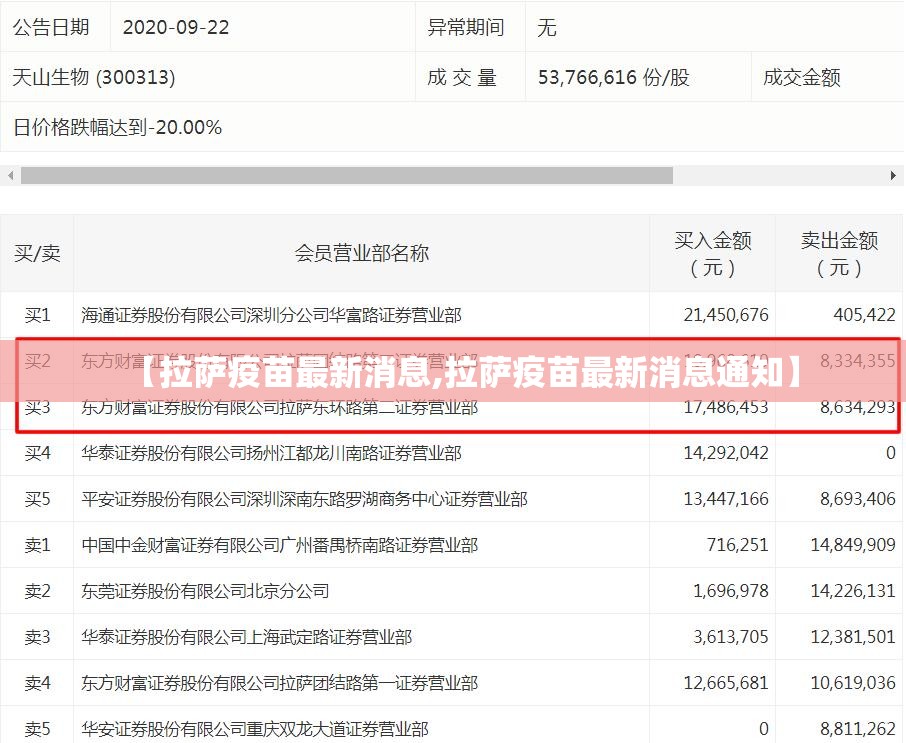Select 平安证券 深圳深南东路罗湖商务中心 row

(452, 499)
